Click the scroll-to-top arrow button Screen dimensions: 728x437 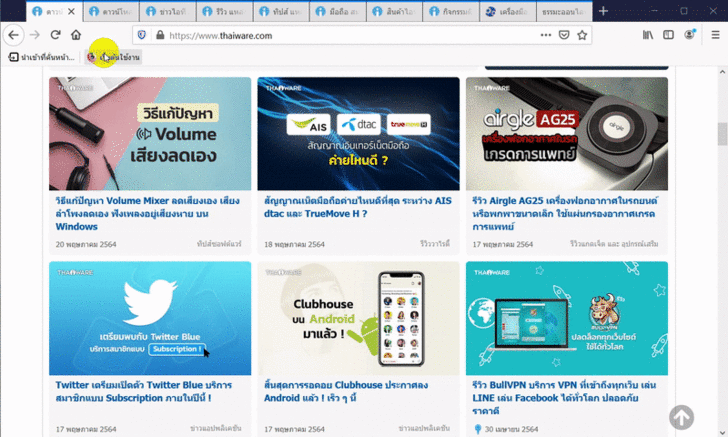coord(681,417)
